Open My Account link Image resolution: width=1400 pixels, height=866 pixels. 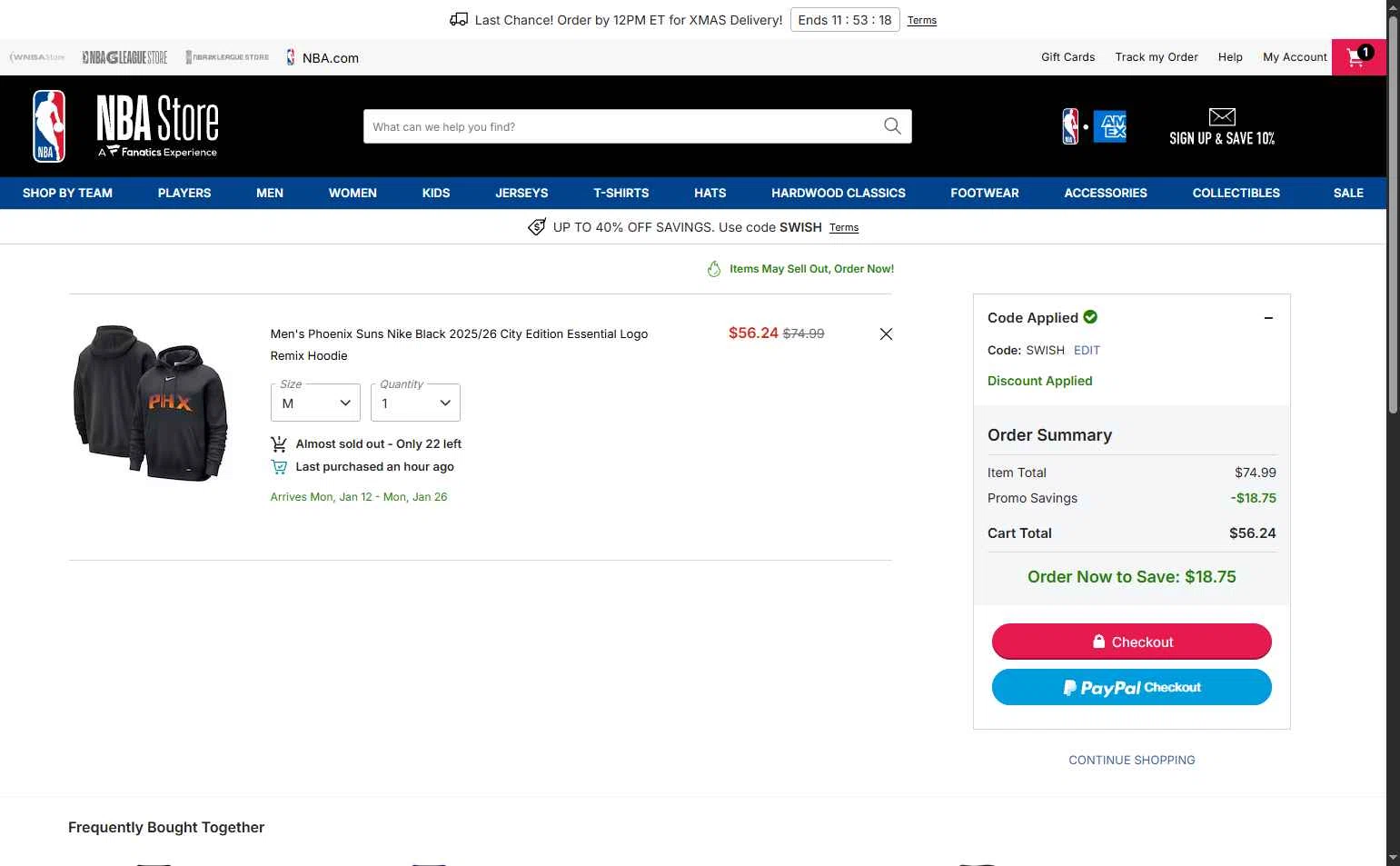[1295, 57]
